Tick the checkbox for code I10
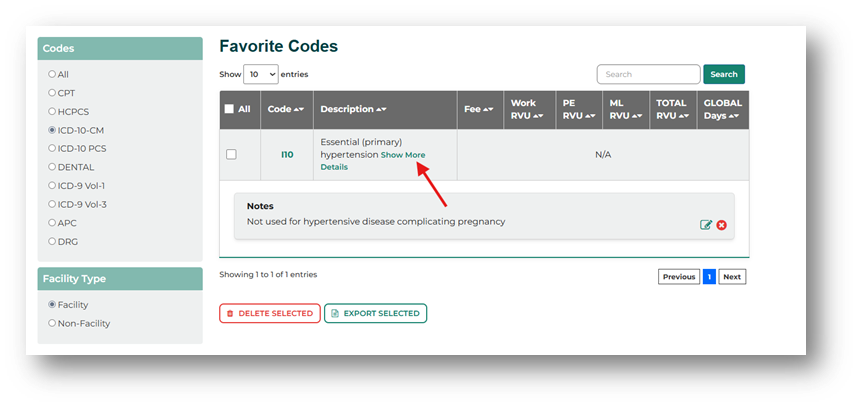Image resolution: width=858 pixels, height=407 pixels. point(231,154)
